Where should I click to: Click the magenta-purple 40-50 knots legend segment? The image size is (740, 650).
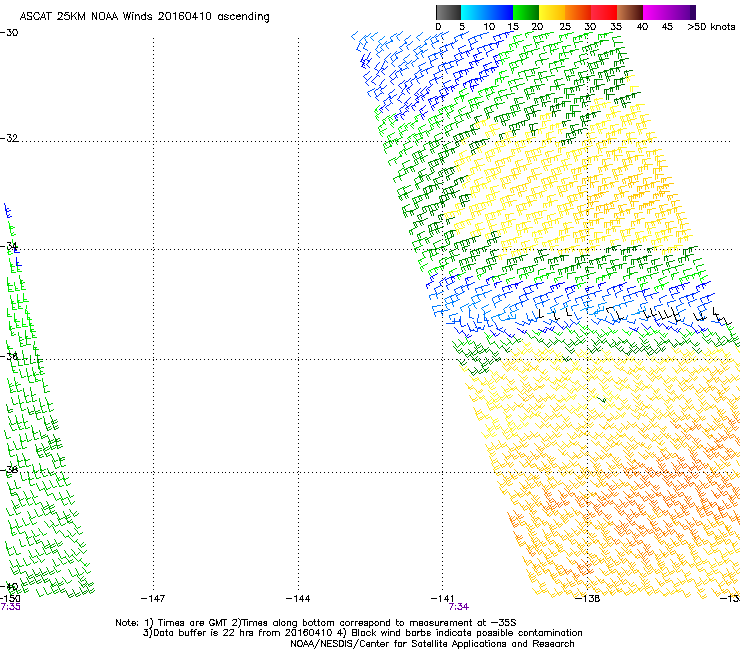(669, 12)
